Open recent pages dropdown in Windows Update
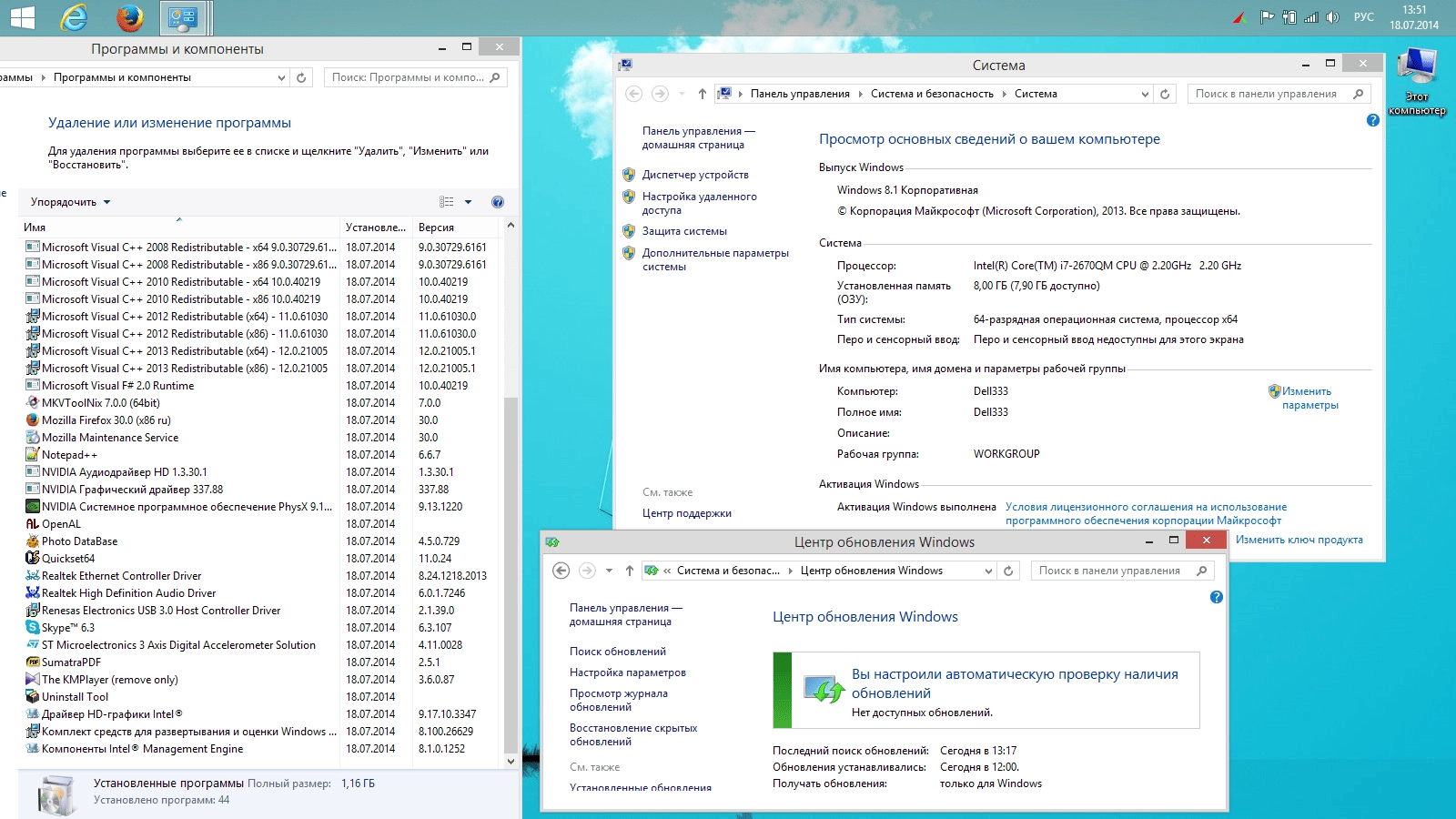The width and height of the screenshot is (1456, 819). pyautogui.click(x=609, y=571)
